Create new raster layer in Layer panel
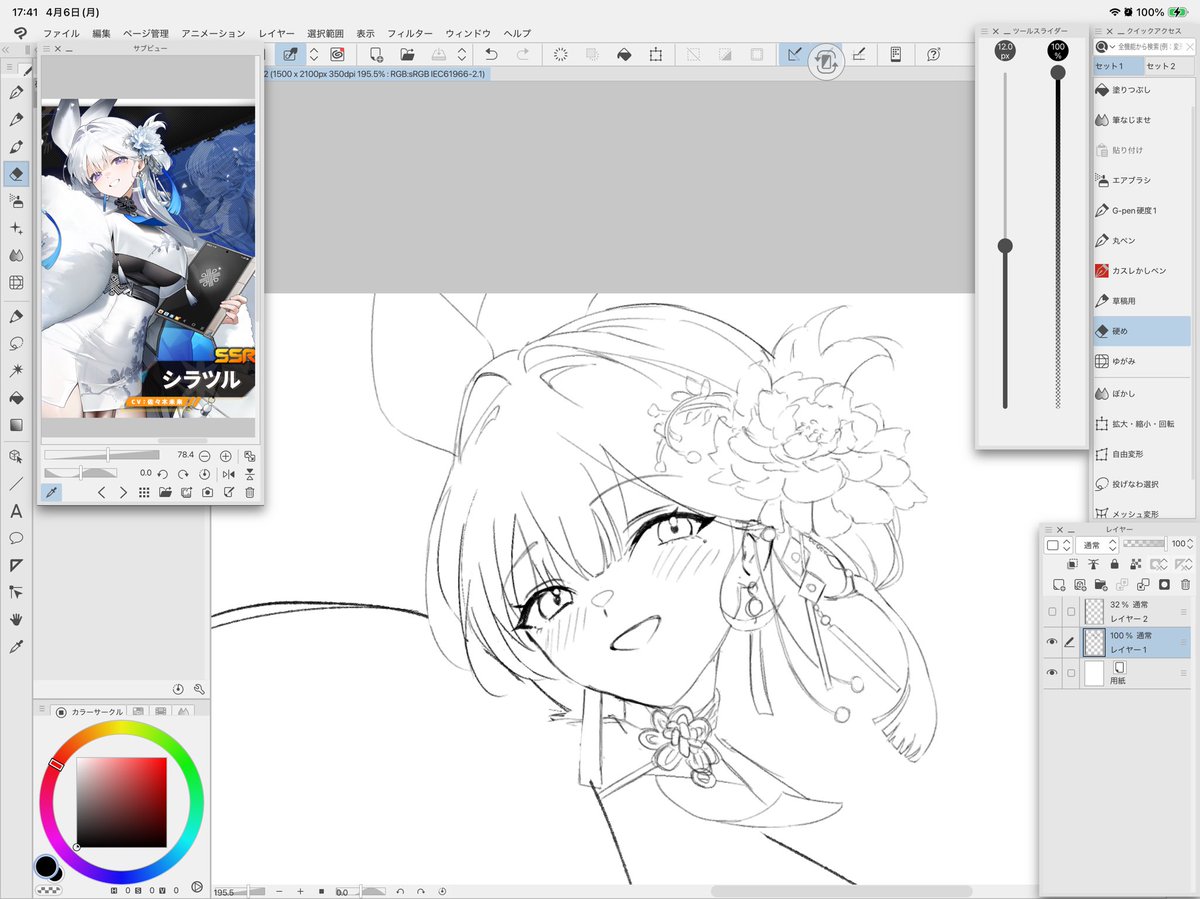The height and width of the screenshot is (899, 1200). point(1059,584)
